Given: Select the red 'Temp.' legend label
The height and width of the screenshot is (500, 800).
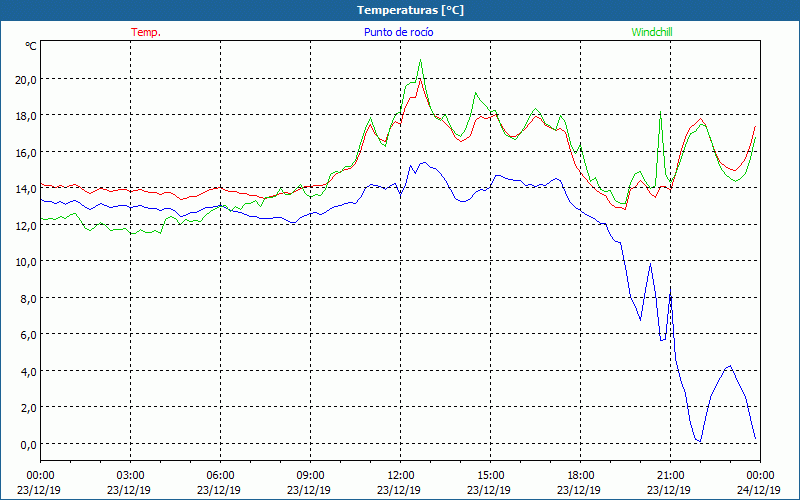Looking at the screenshot, I should 146,32.
